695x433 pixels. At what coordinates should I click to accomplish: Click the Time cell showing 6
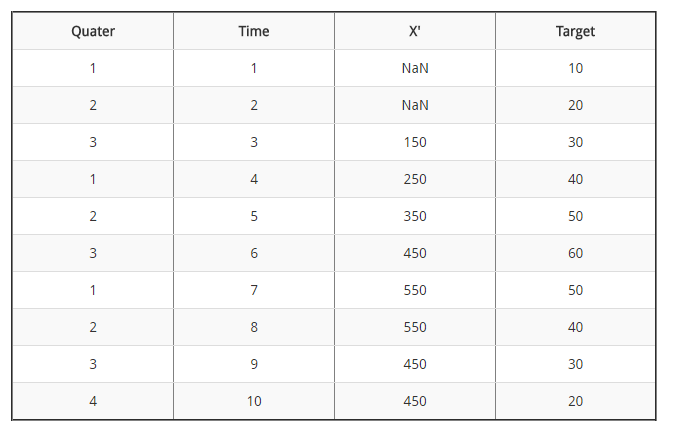(254, 253)
